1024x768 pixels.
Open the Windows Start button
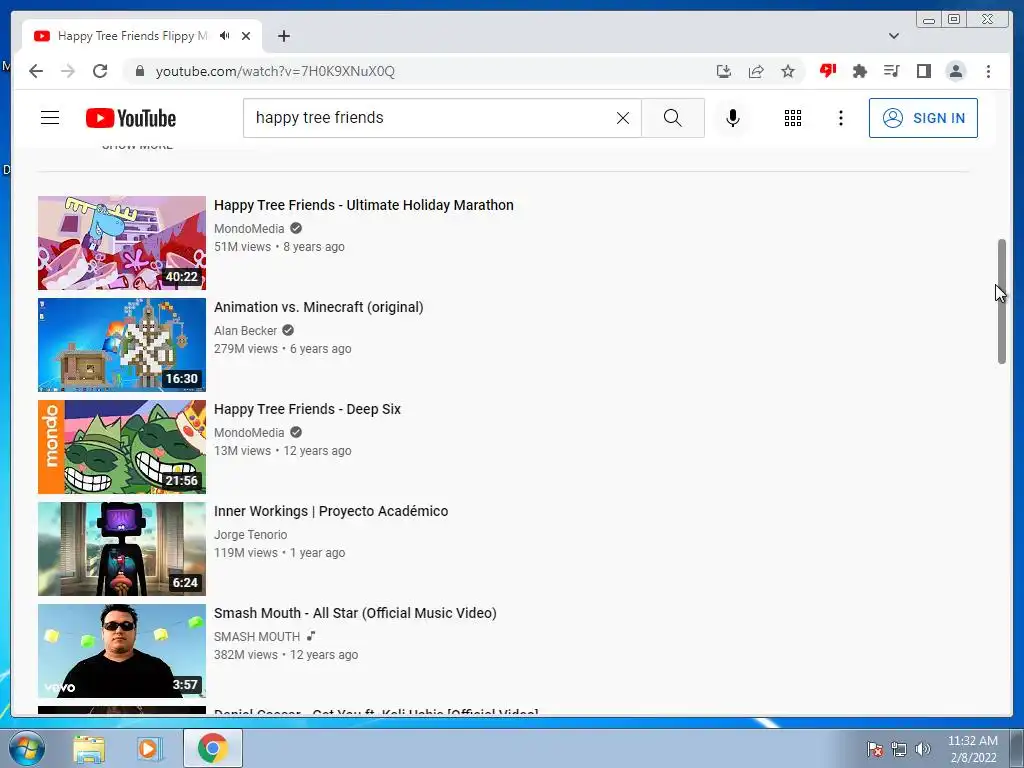click(x=26, y=748)
